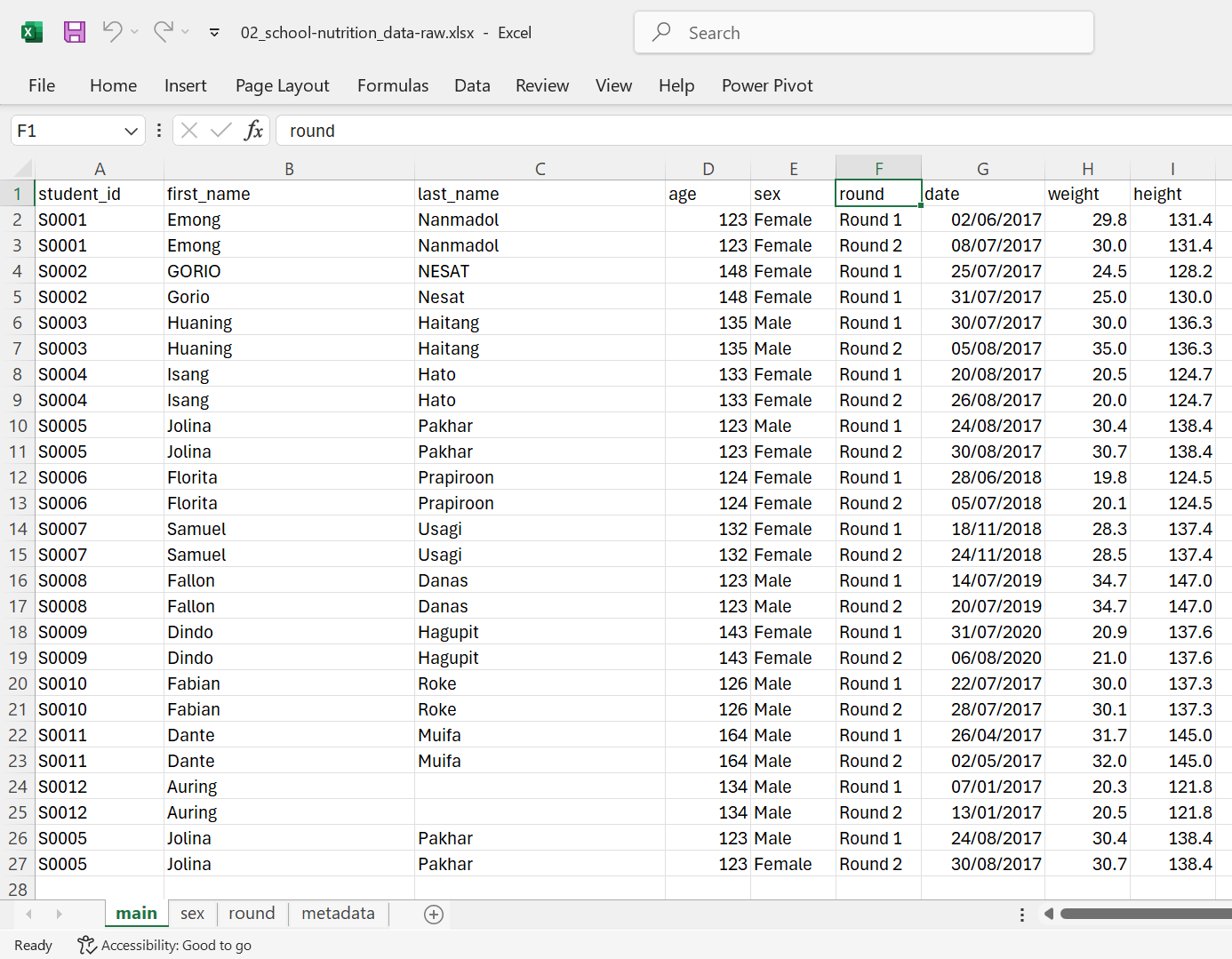This screenshot has height=959, width=1232.
Task: Select column H header
Action: coord(1087,168)
